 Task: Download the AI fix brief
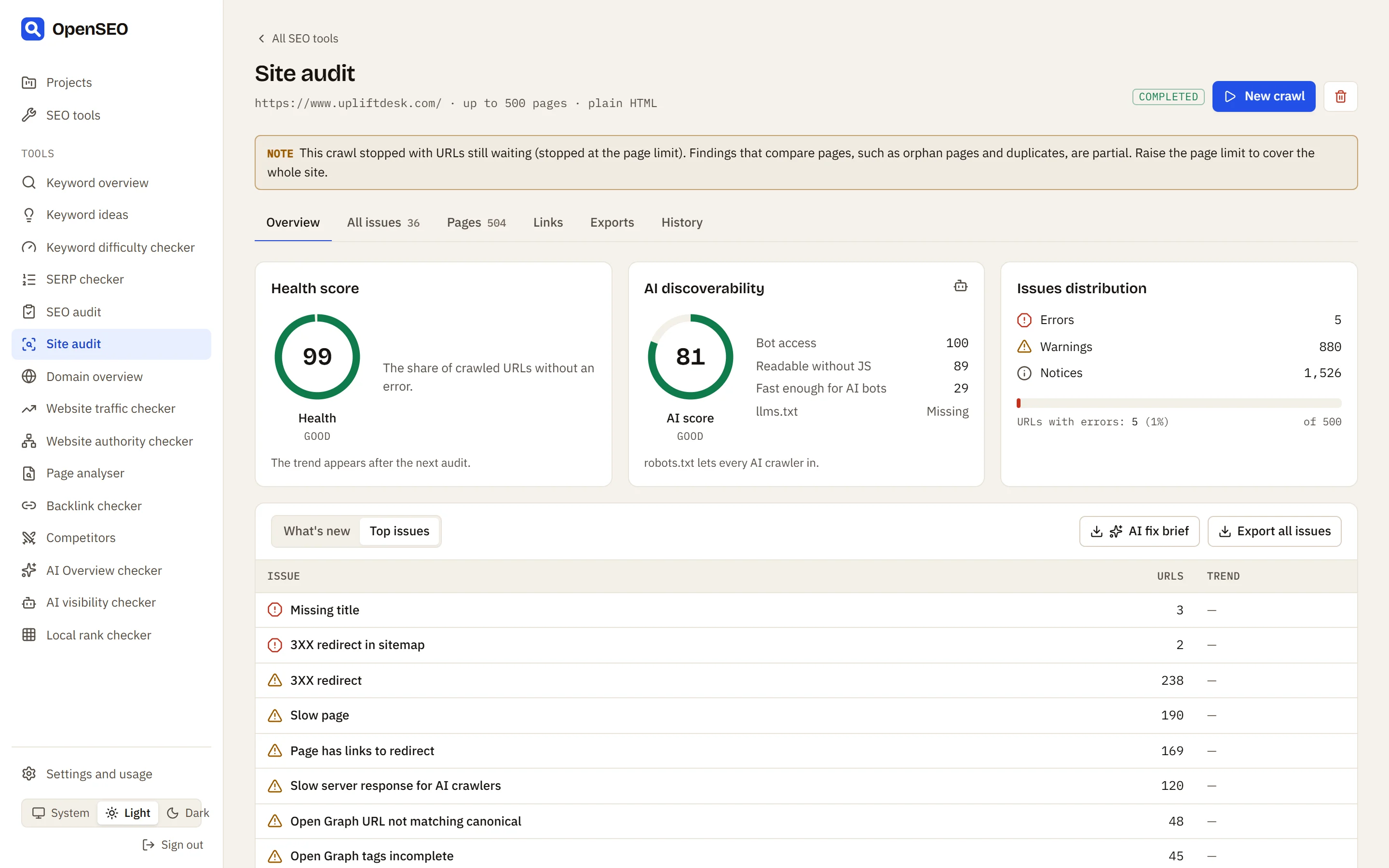click(x=1139, y=531)
